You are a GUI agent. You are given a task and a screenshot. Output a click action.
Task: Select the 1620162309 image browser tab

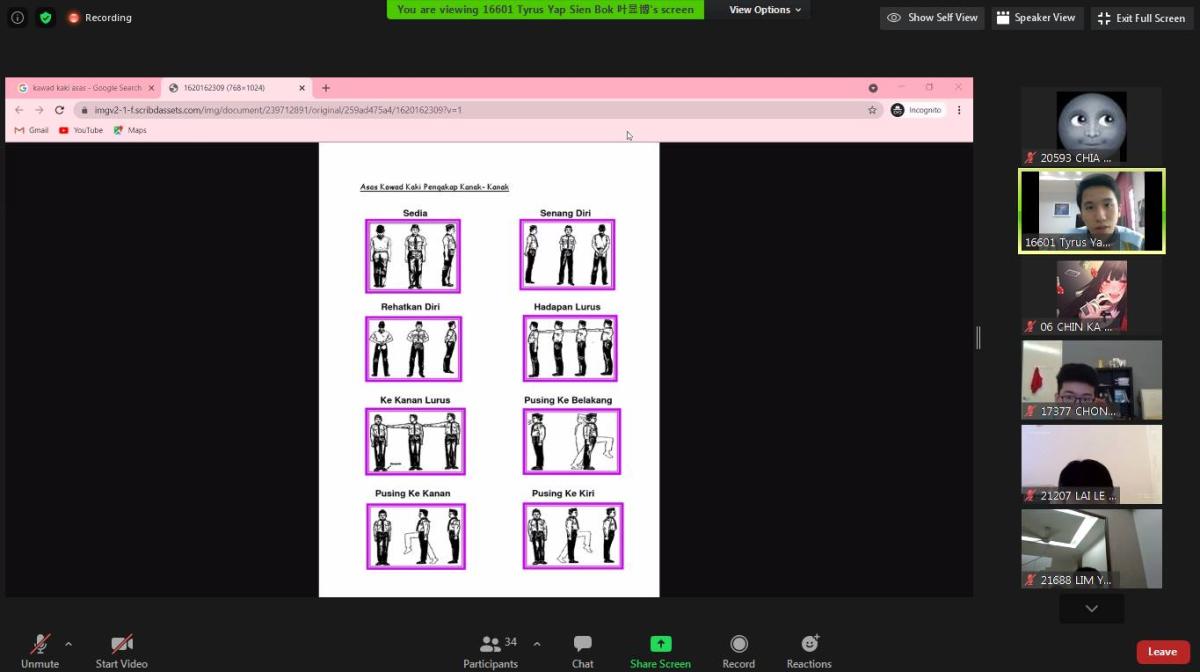coord(230,88)
